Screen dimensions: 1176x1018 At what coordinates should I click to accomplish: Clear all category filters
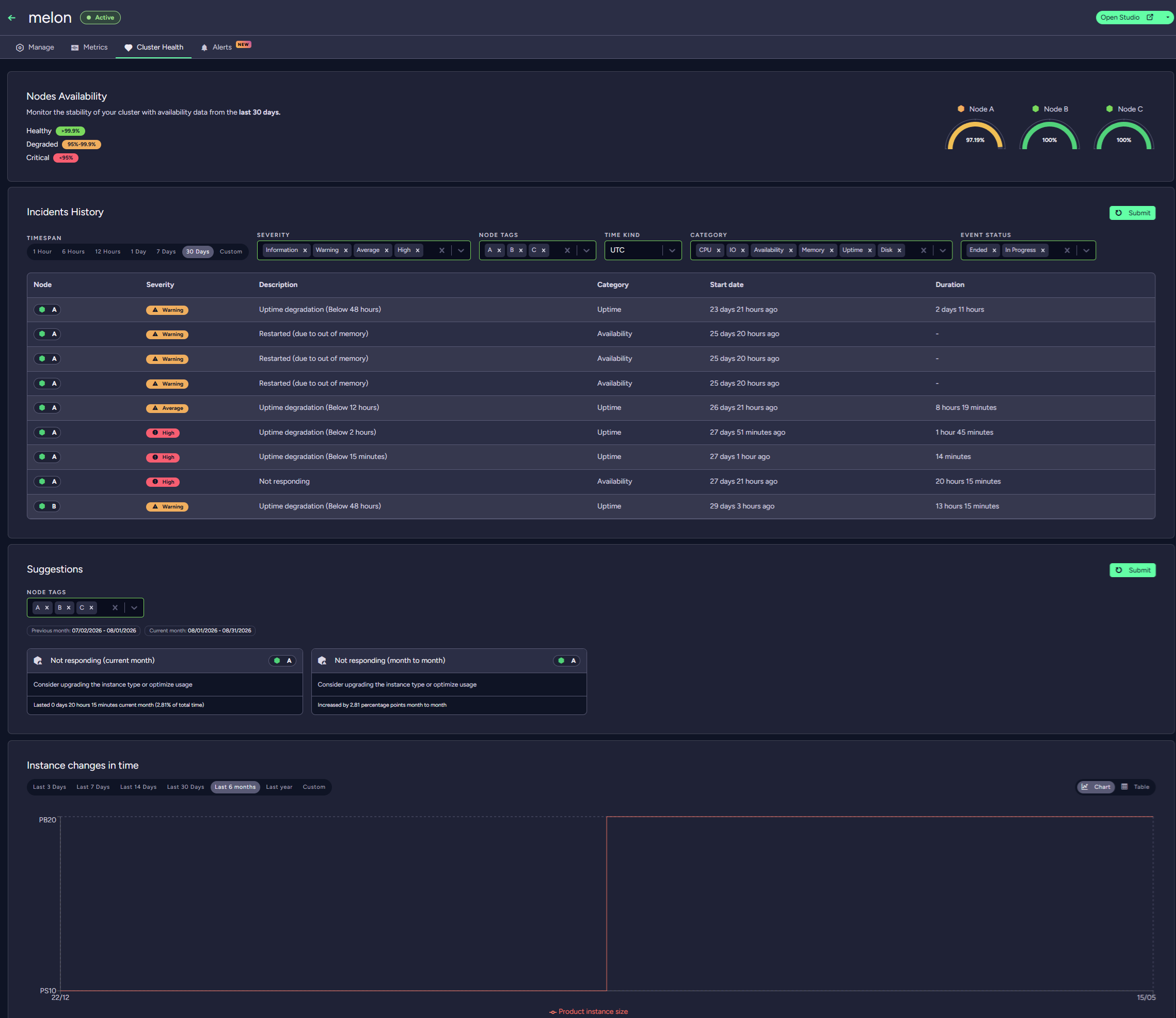(x=923, y=250)
